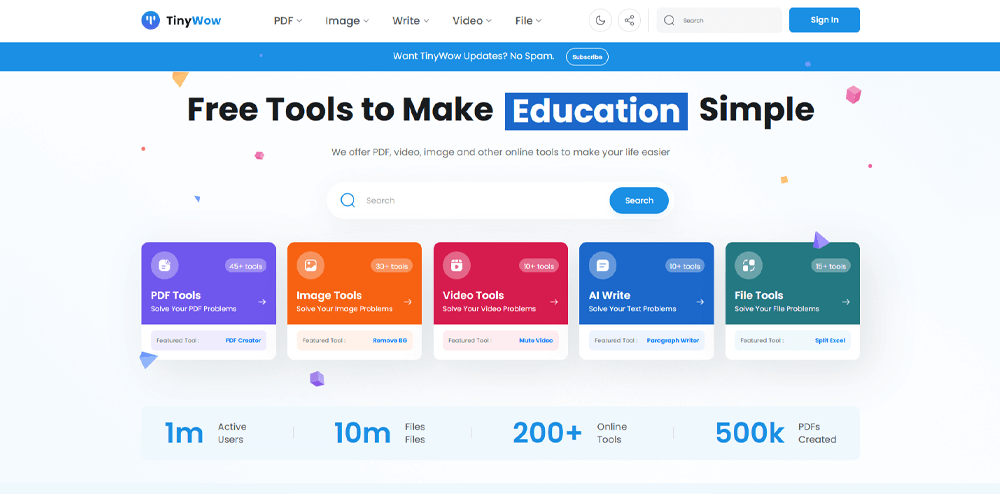Viewport: 1000px width, 494px height.
Task: Expand the Image dropdown menu
Action: (x=347, y=20)
